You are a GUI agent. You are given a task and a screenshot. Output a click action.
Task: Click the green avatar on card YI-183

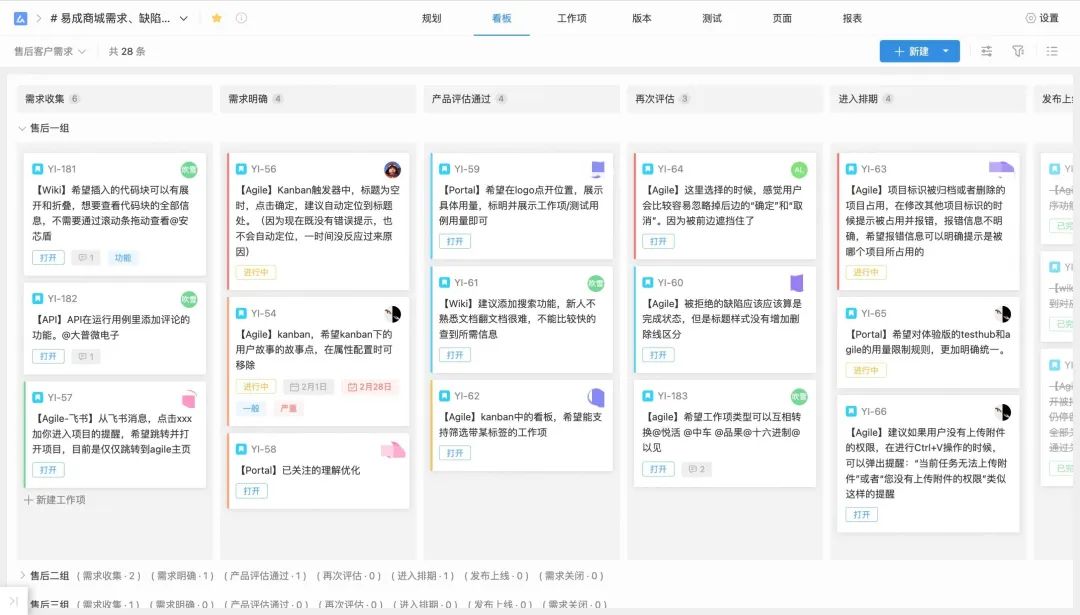(799, 397)
